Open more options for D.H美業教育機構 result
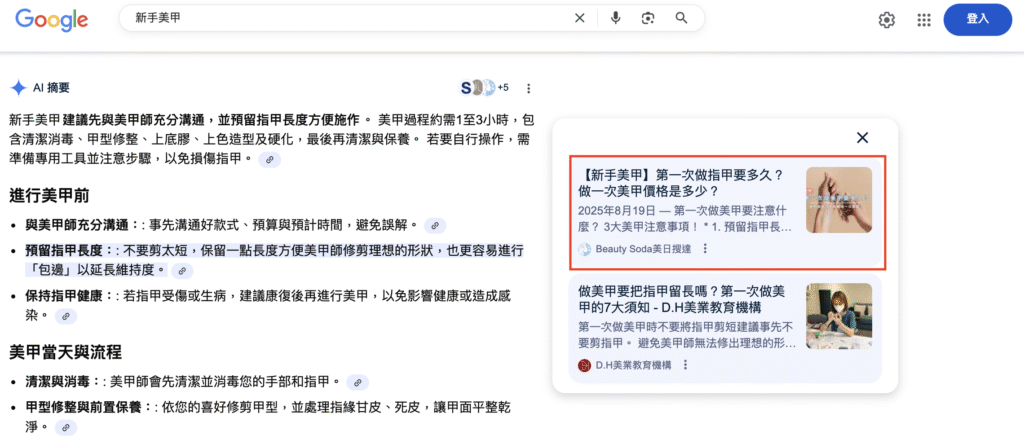Screen dimensions: 1024x439 click(686, 365)
